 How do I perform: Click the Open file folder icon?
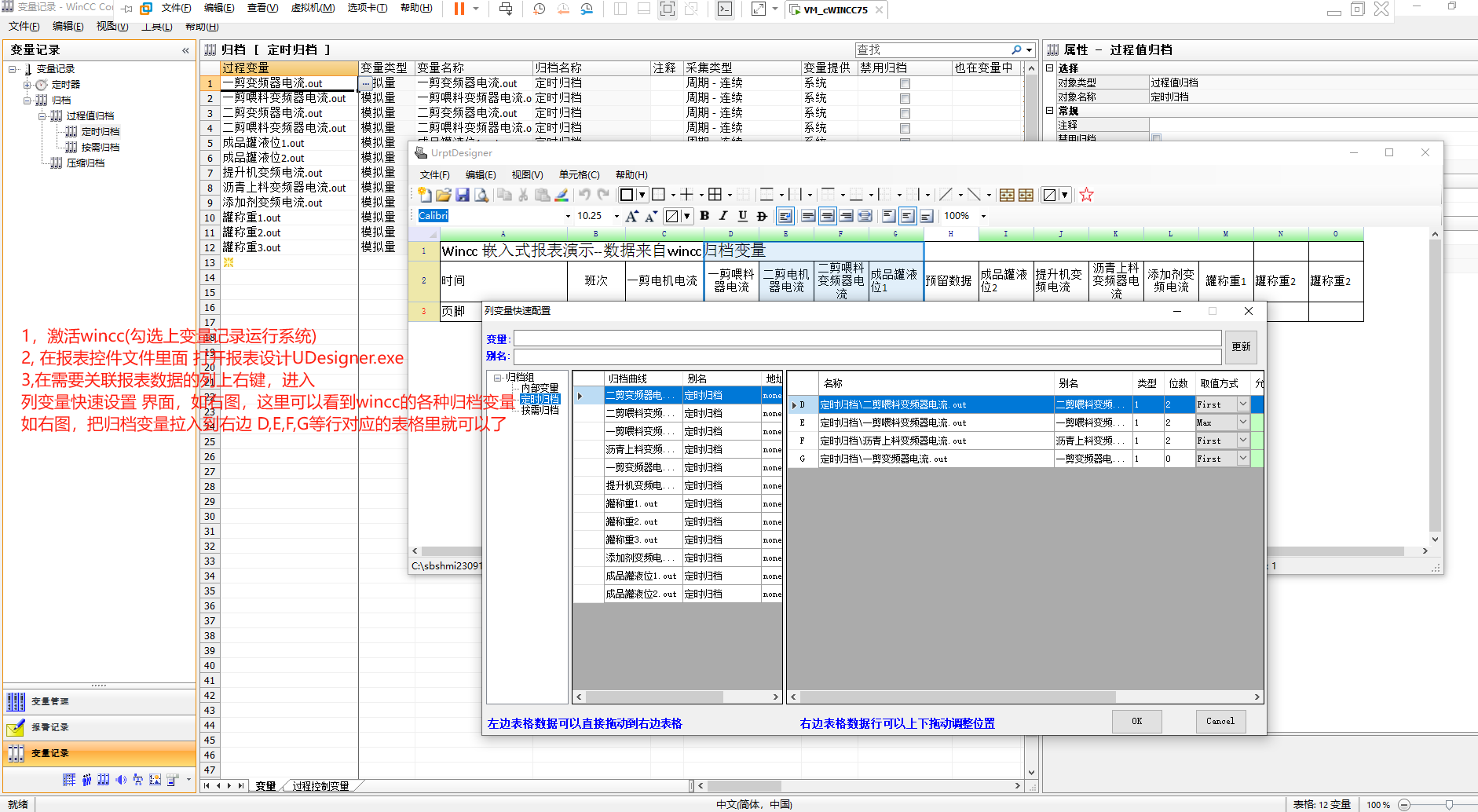(444, 195)
